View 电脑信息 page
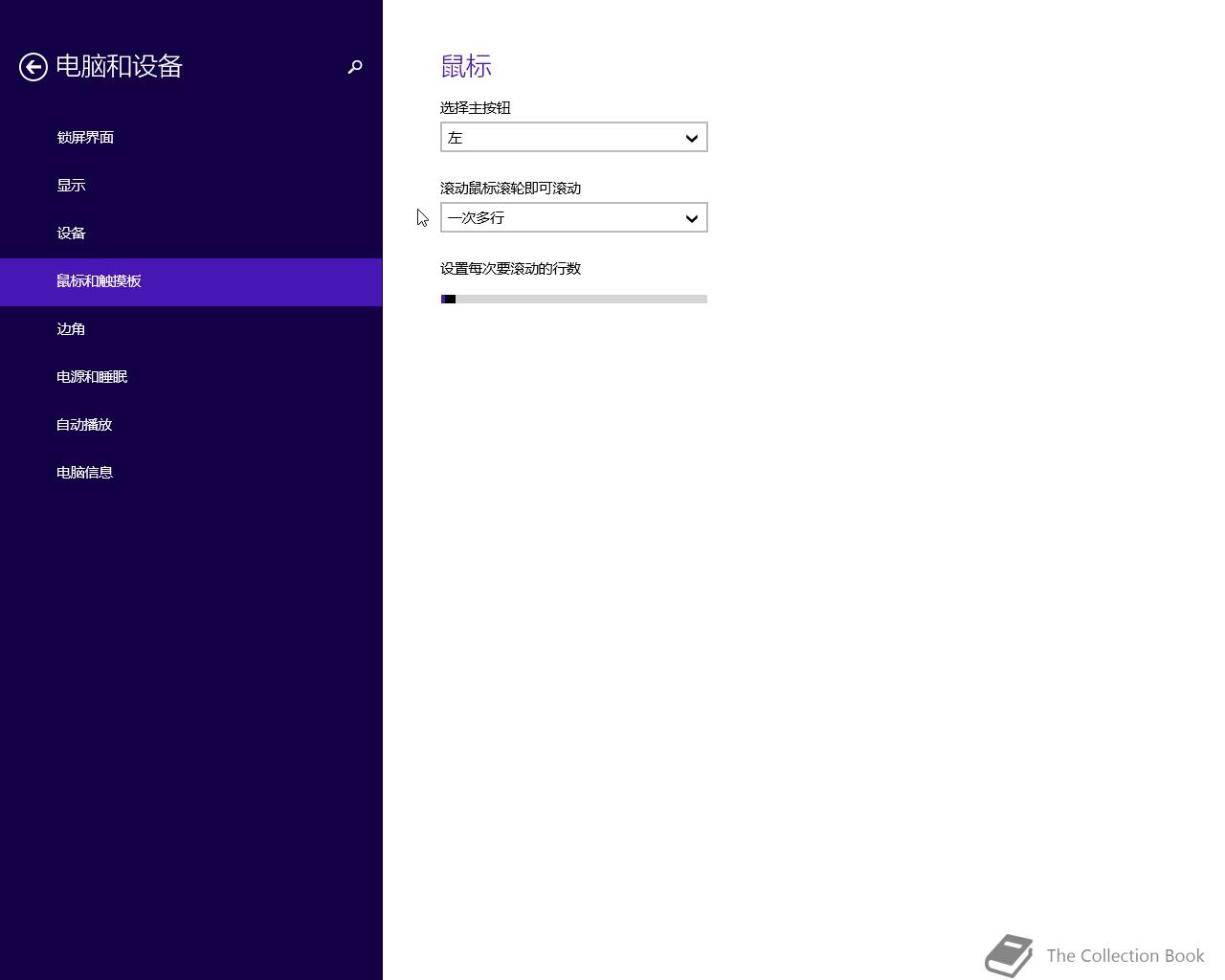 click(191, 473)
